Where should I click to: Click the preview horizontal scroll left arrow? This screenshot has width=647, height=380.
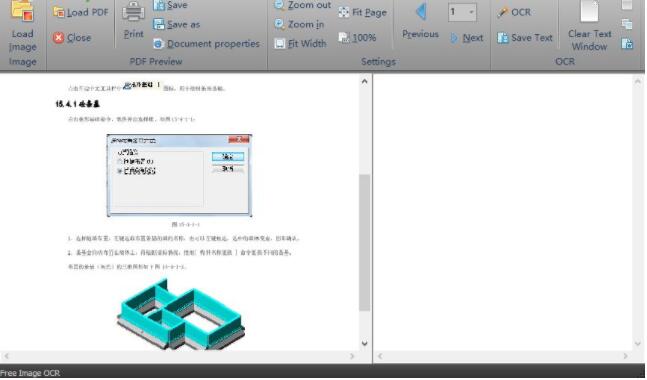click(6, 356)
